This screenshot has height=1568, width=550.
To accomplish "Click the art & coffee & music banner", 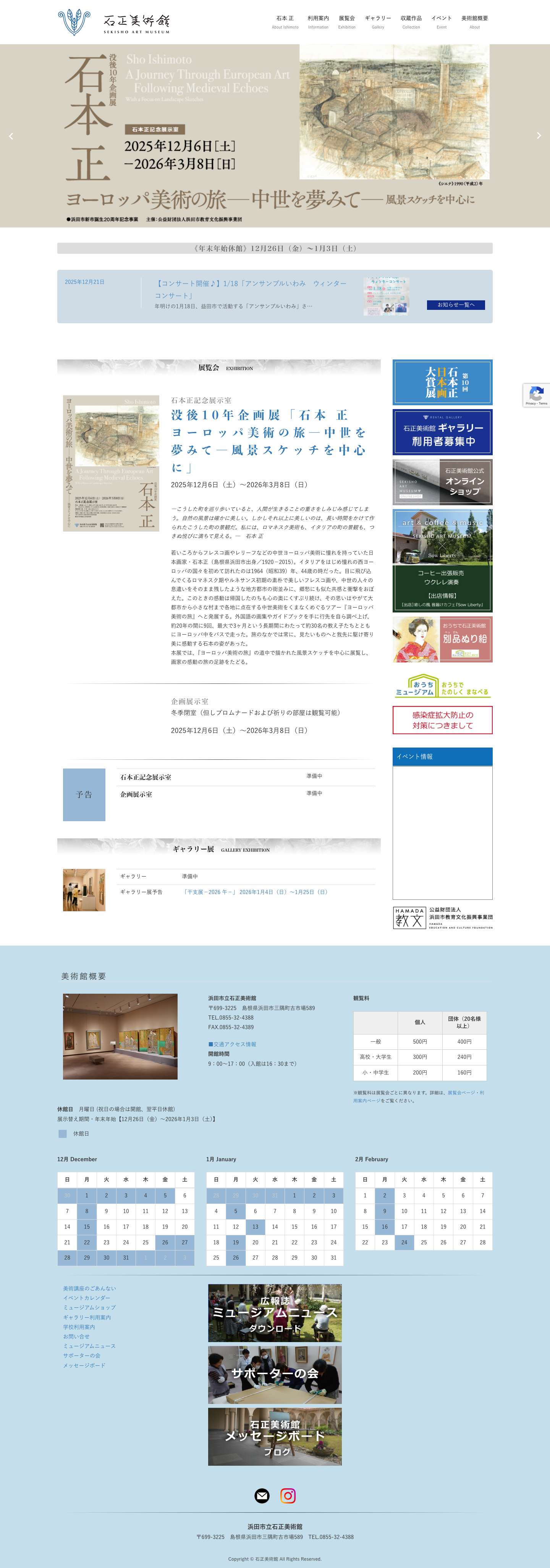I will [x=443, y=561].
